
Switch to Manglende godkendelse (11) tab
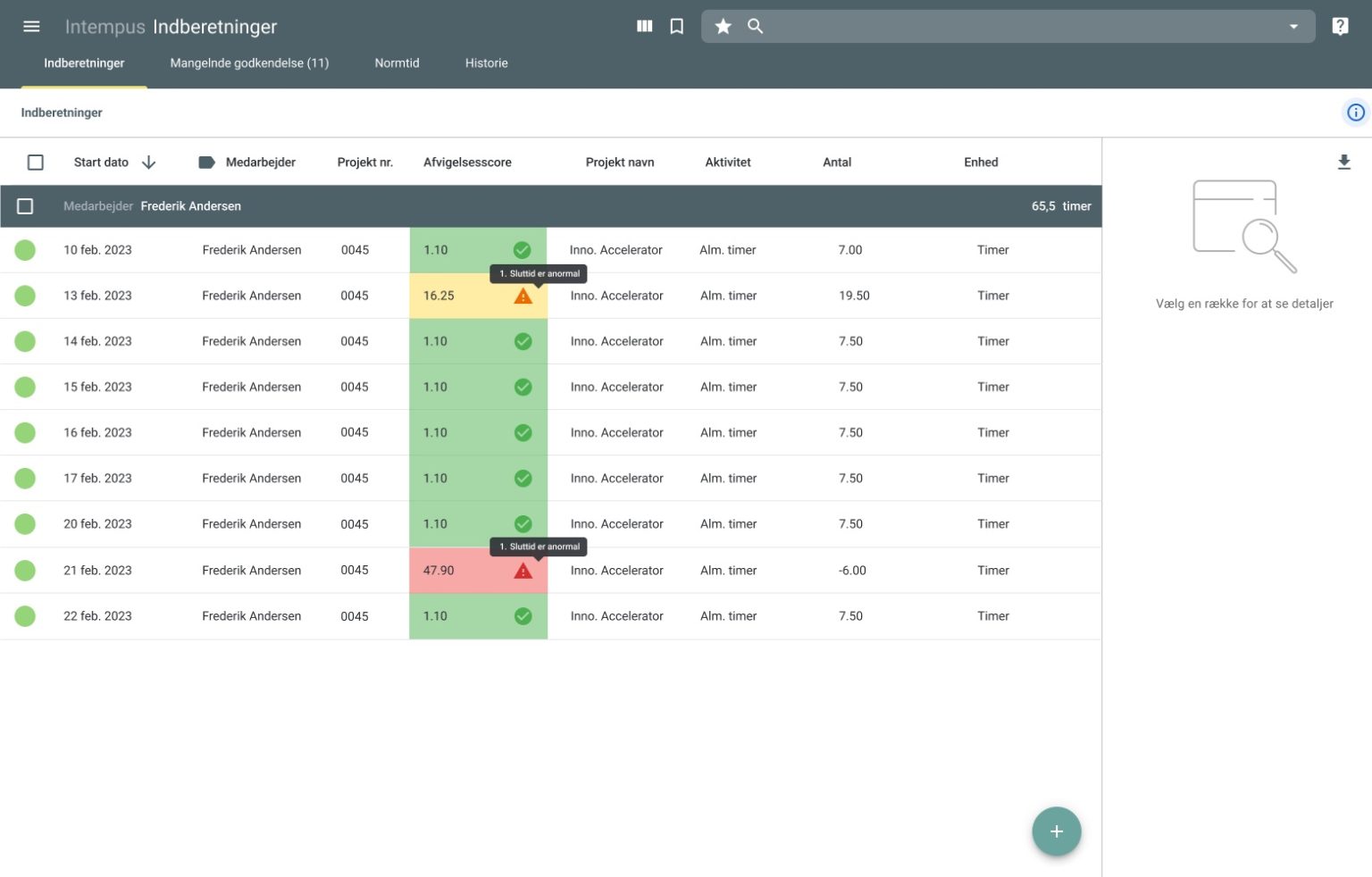coord(249,63)
